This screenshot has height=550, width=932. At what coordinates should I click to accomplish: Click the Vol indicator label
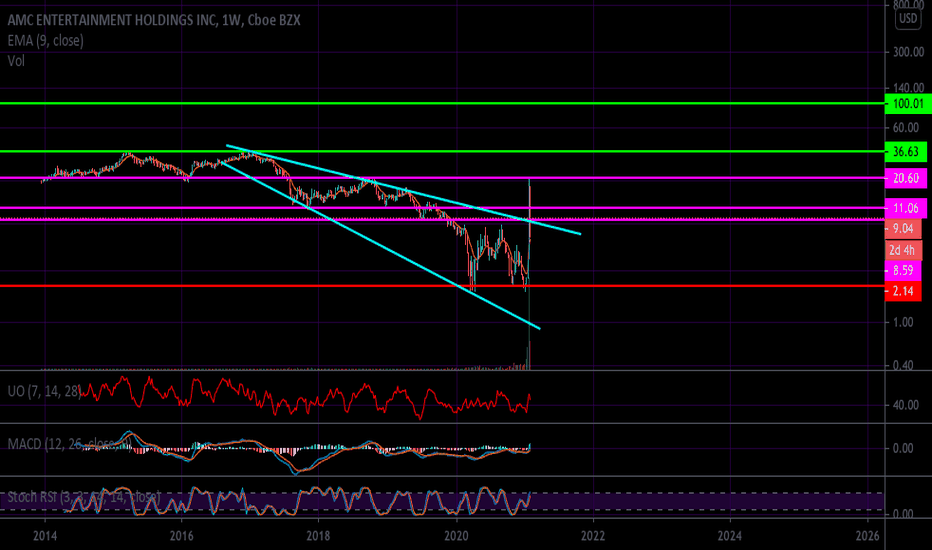pyautogui.click(x=16, y=61)
